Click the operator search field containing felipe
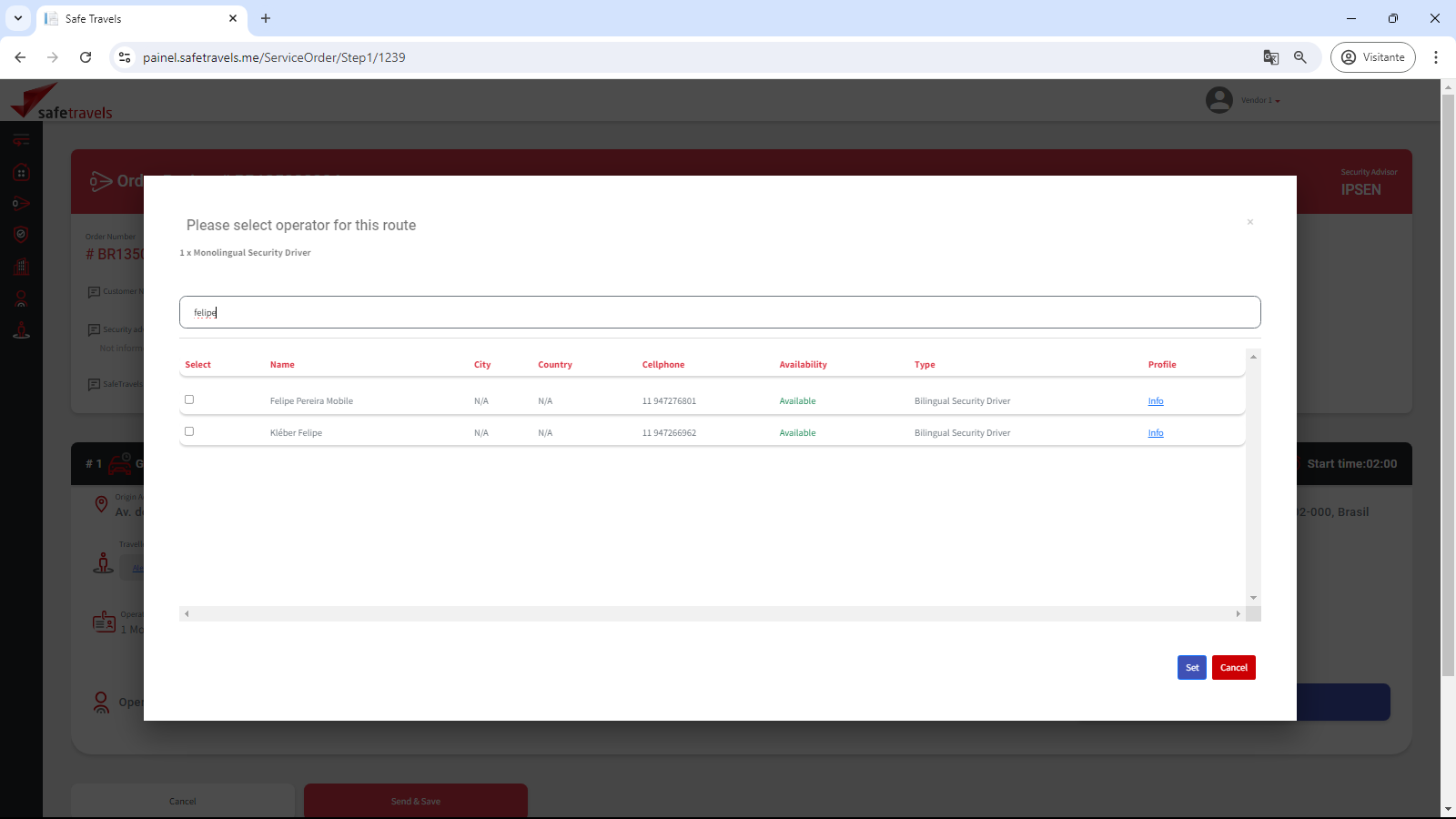Screen dimensions: 1456x819 (x=719, y=312)
